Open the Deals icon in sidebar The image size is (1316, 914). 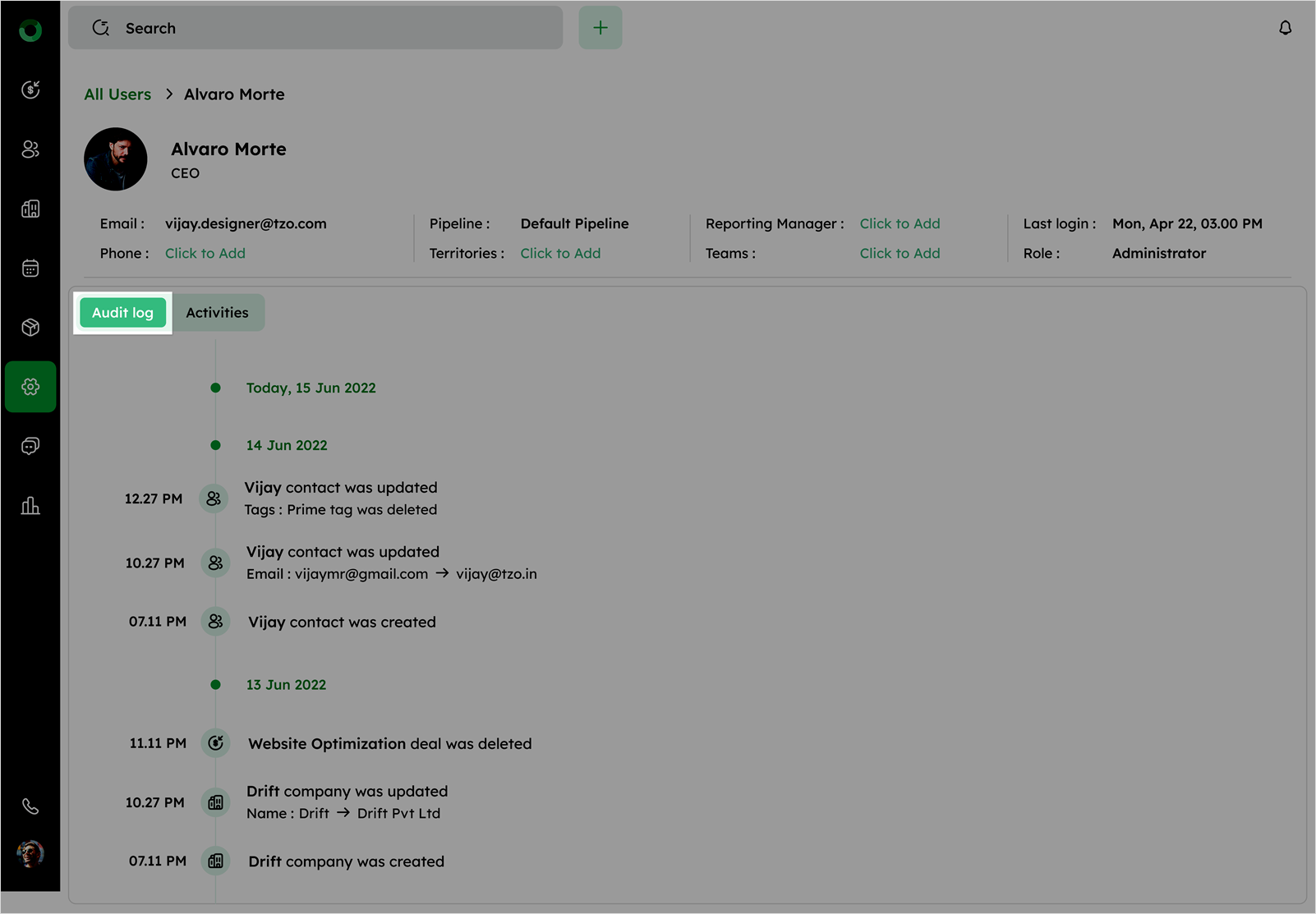click(x=30, y=90)
